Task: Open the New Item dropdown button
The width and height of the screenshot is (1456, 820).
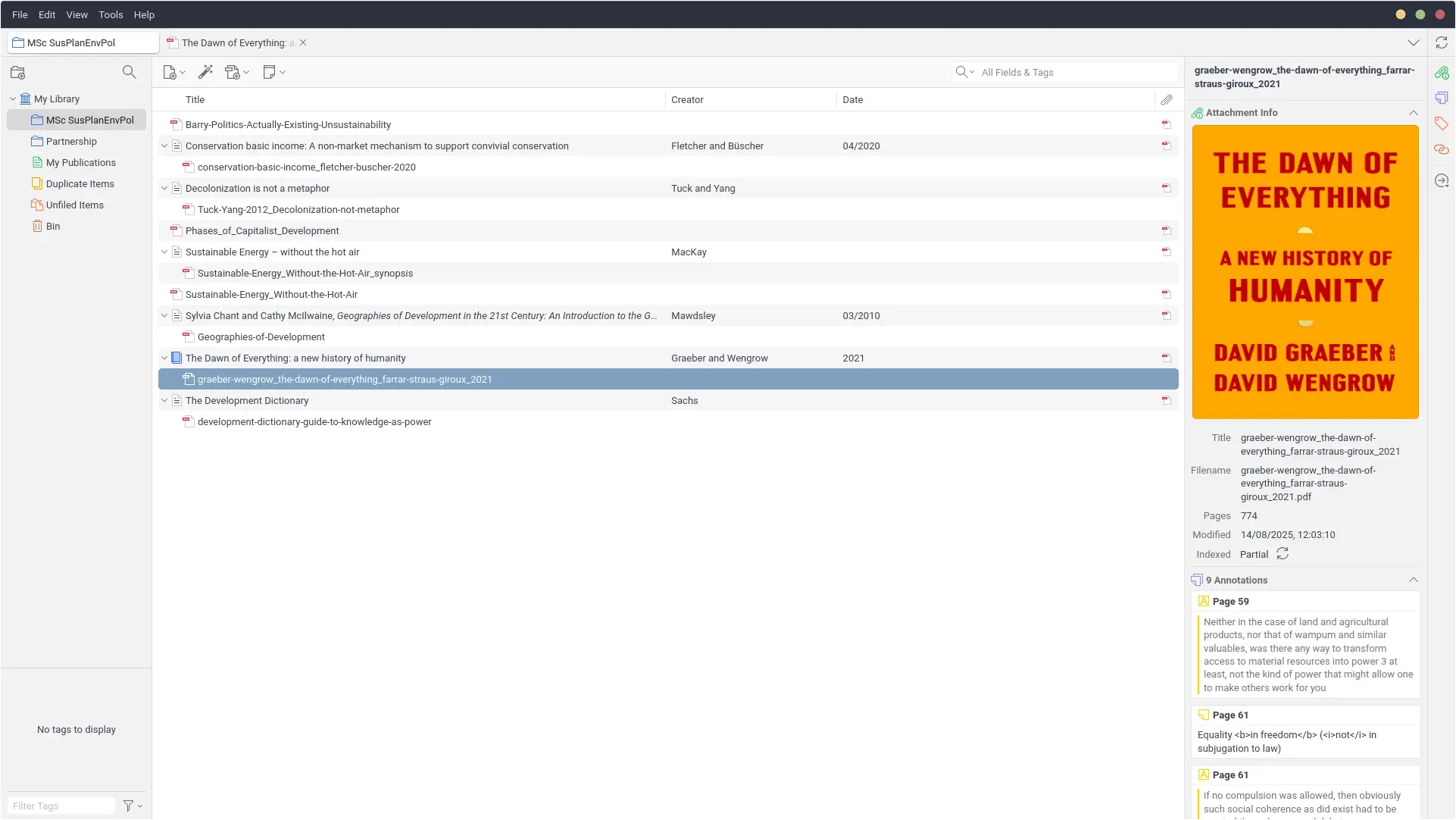Action: [174, 72]
